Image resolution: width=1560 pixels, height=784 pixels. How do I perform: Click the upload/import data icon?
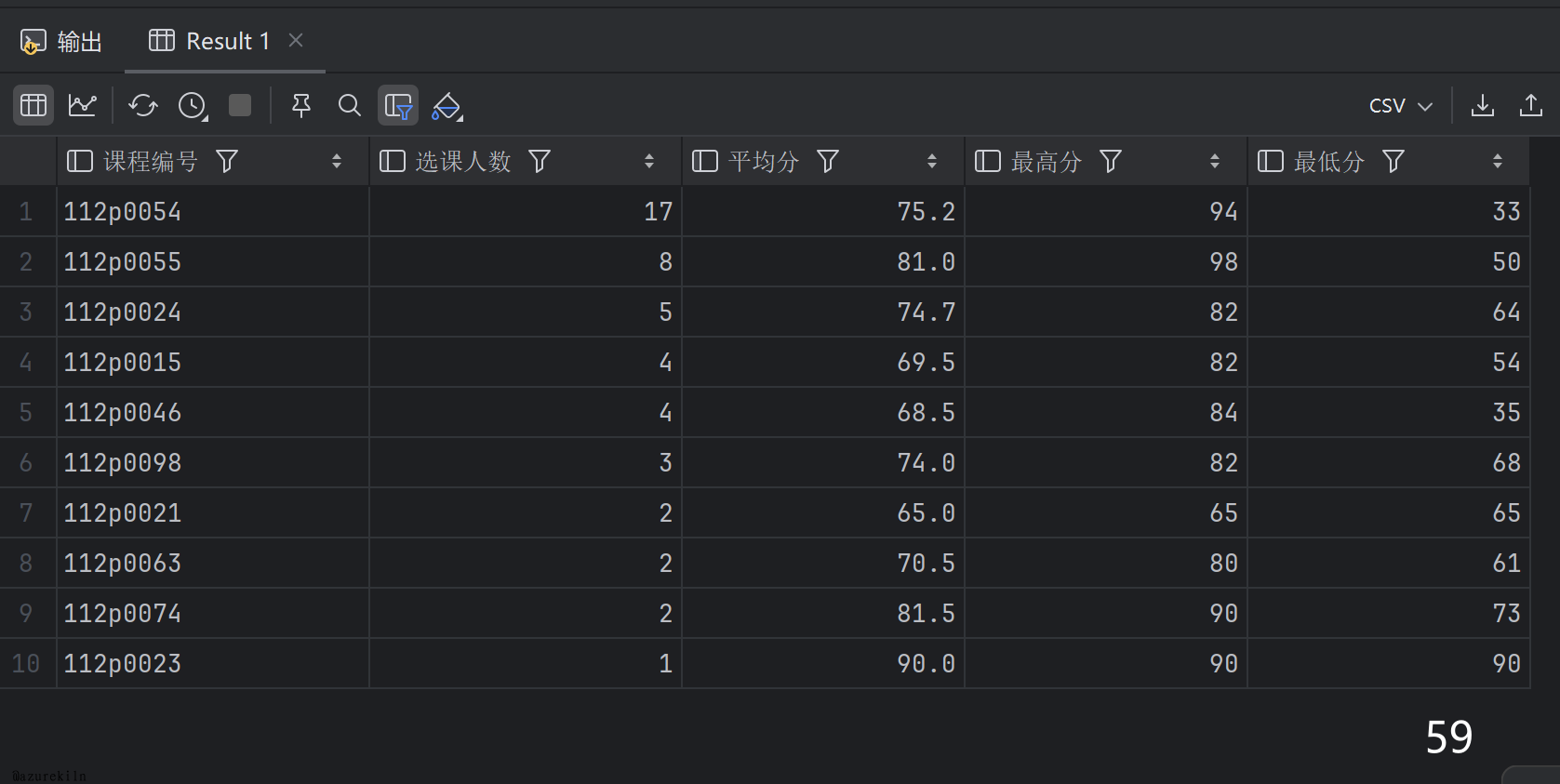point(1530,105)
